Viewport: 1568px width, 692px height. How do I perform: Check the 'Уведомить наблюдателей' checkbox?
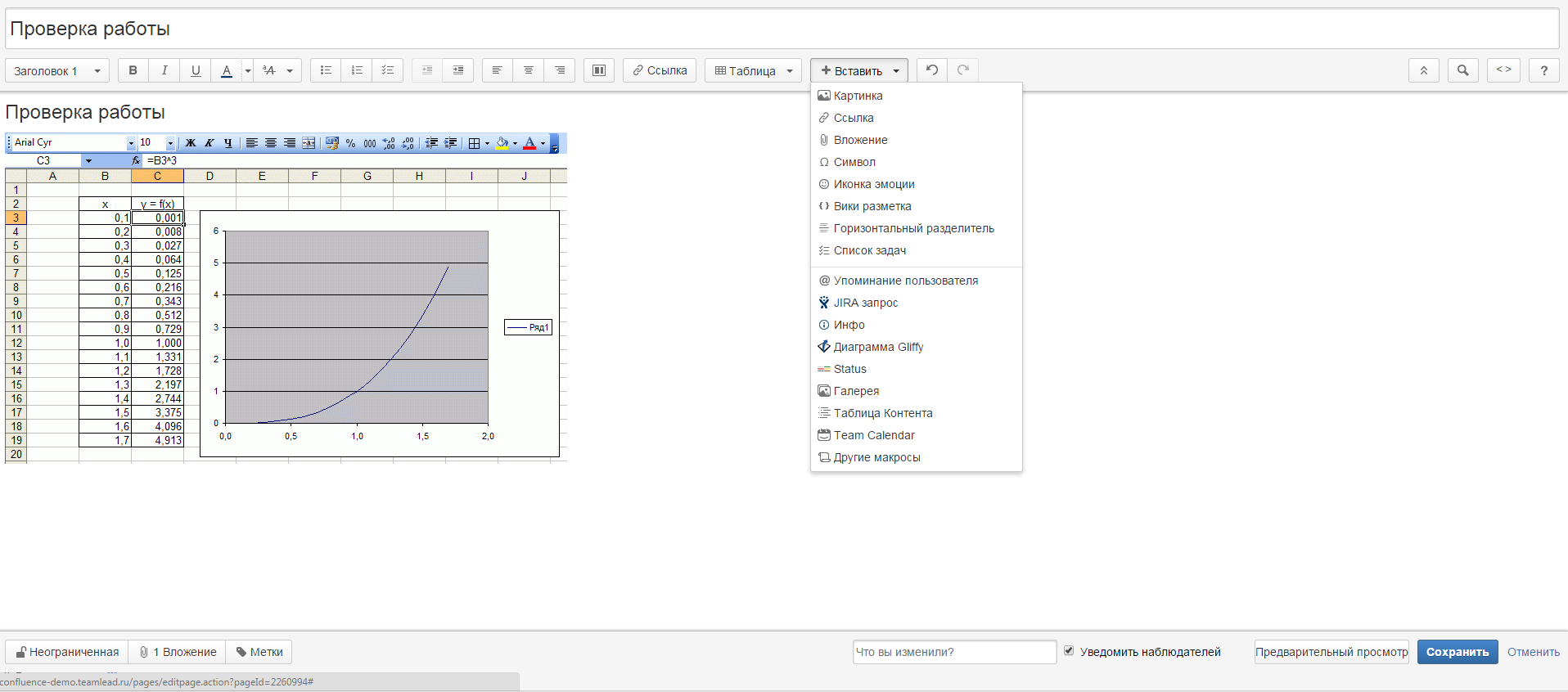pyautogui.click(x=1069, y=651)
